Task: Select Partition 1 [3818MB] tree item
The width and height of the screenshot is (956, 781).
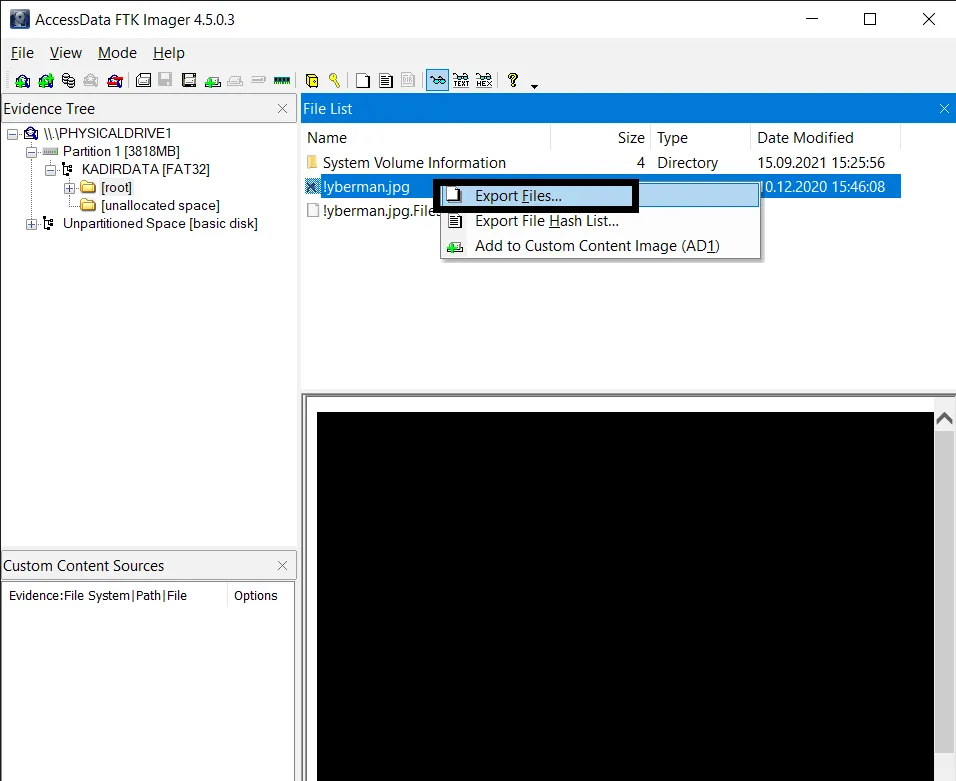Action: point(121,151)
